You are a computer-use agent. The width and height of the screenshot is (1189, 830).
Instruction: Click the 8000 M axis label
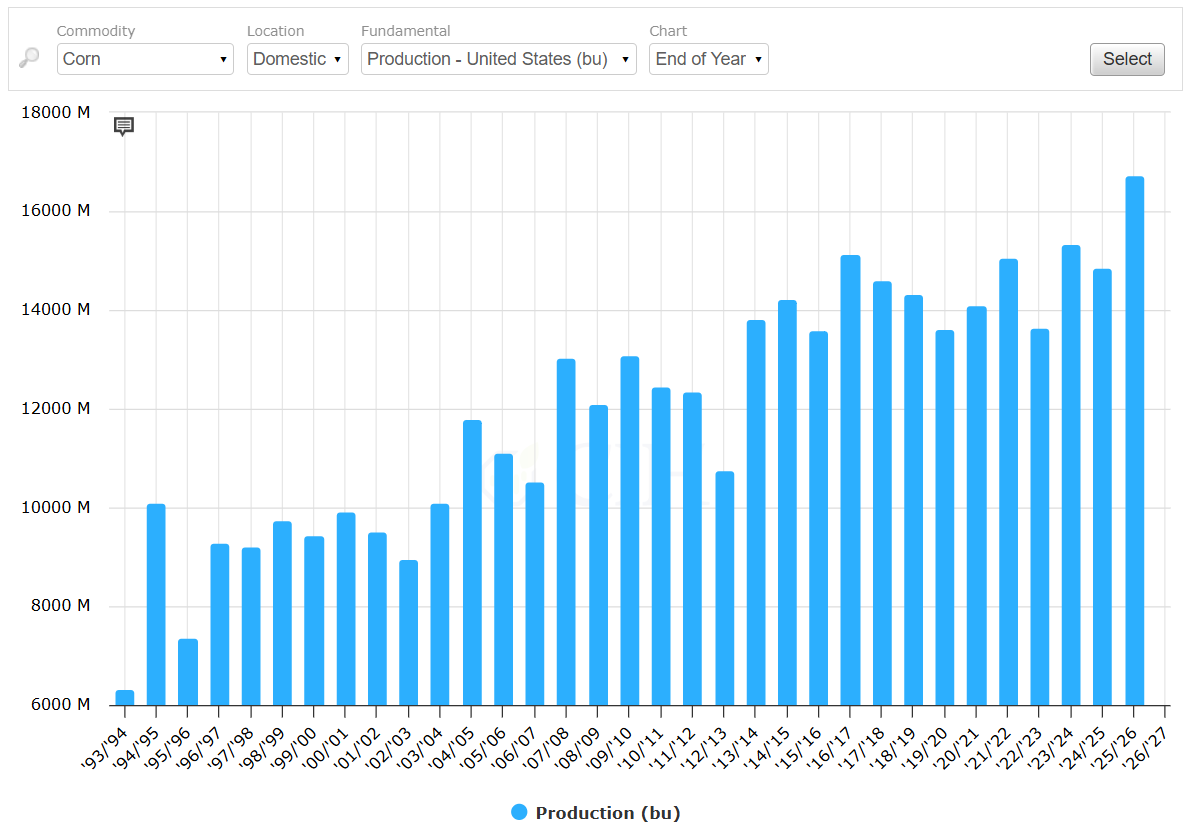(61, 606)
